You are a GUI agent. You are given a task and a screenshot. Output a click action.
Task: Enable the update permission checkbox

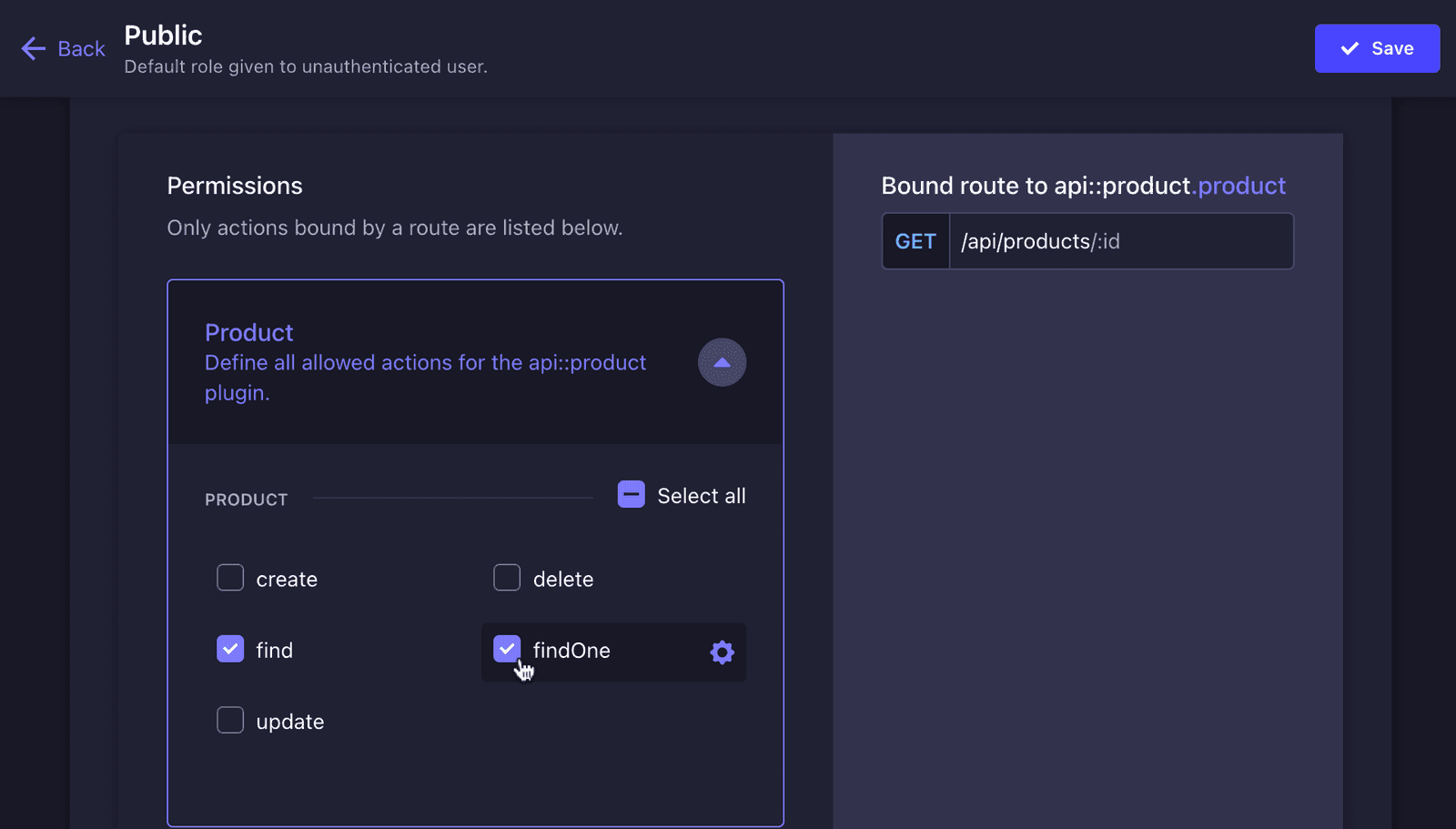tap(230, 720)
